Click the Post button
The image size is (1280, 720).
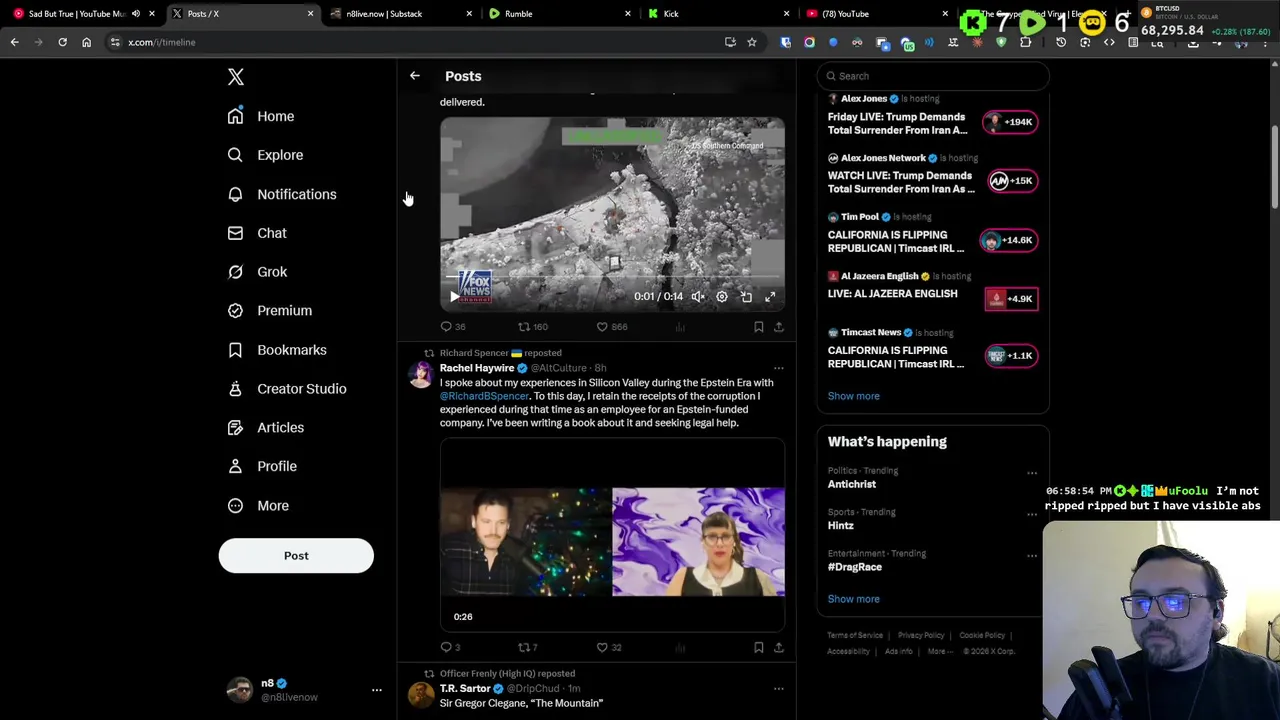(296, 556)
